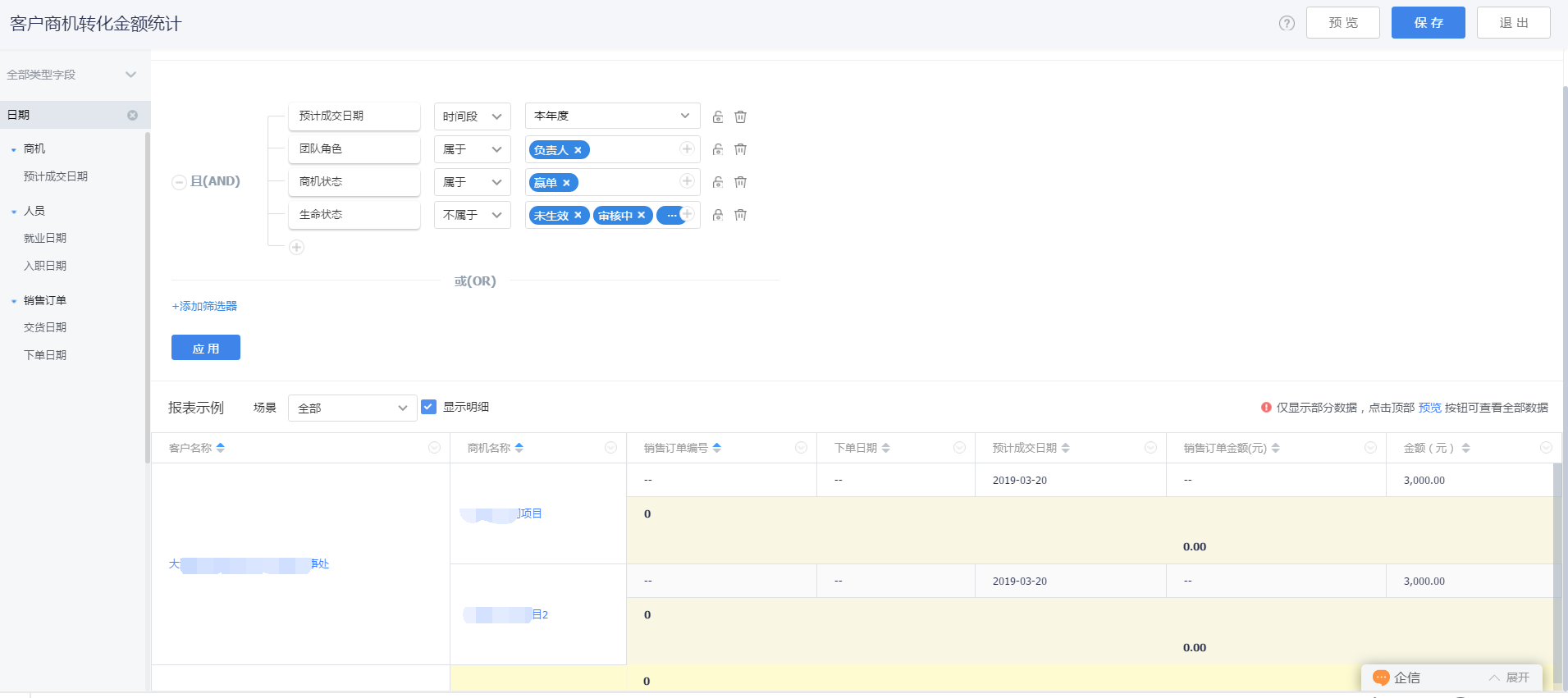Image resolution: width=1568 pixels, height=698 pixels.
Task: Remove the 审核中 tag
Action: 641,215
